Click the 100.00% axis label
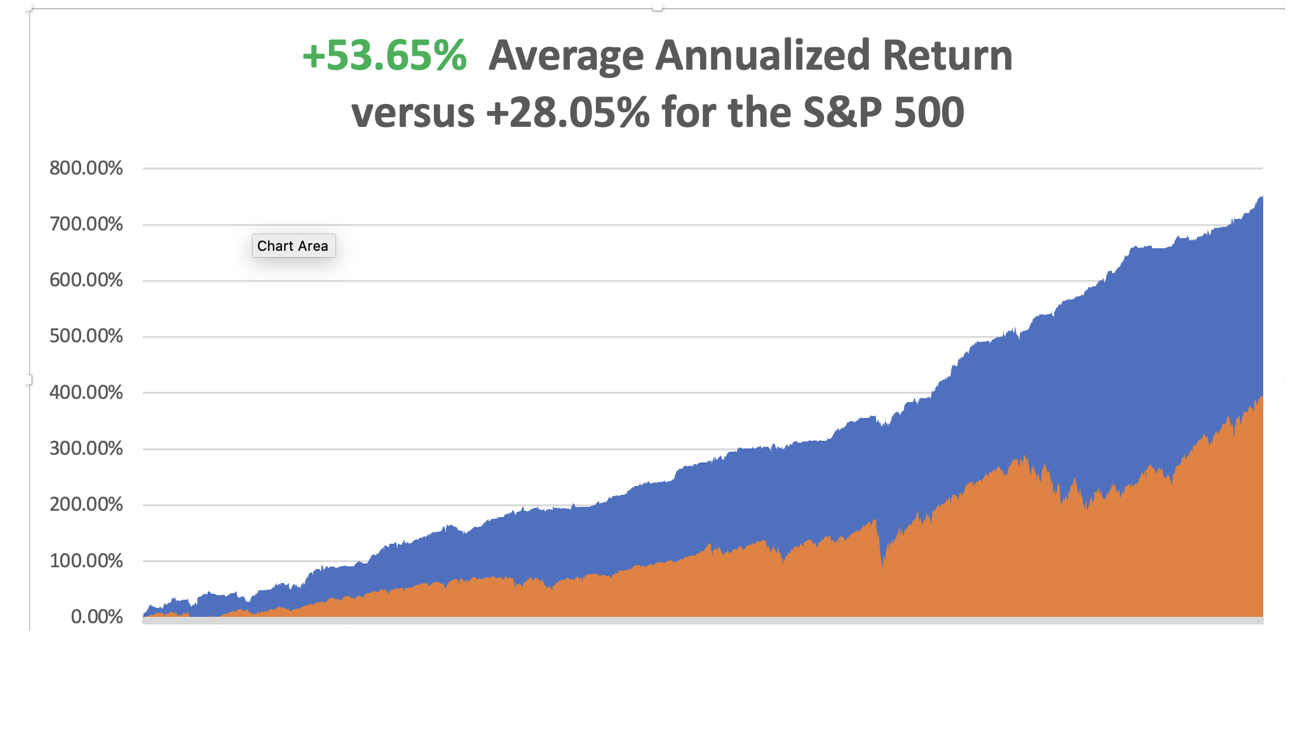 pyautogui.click(x=86, y=561)
